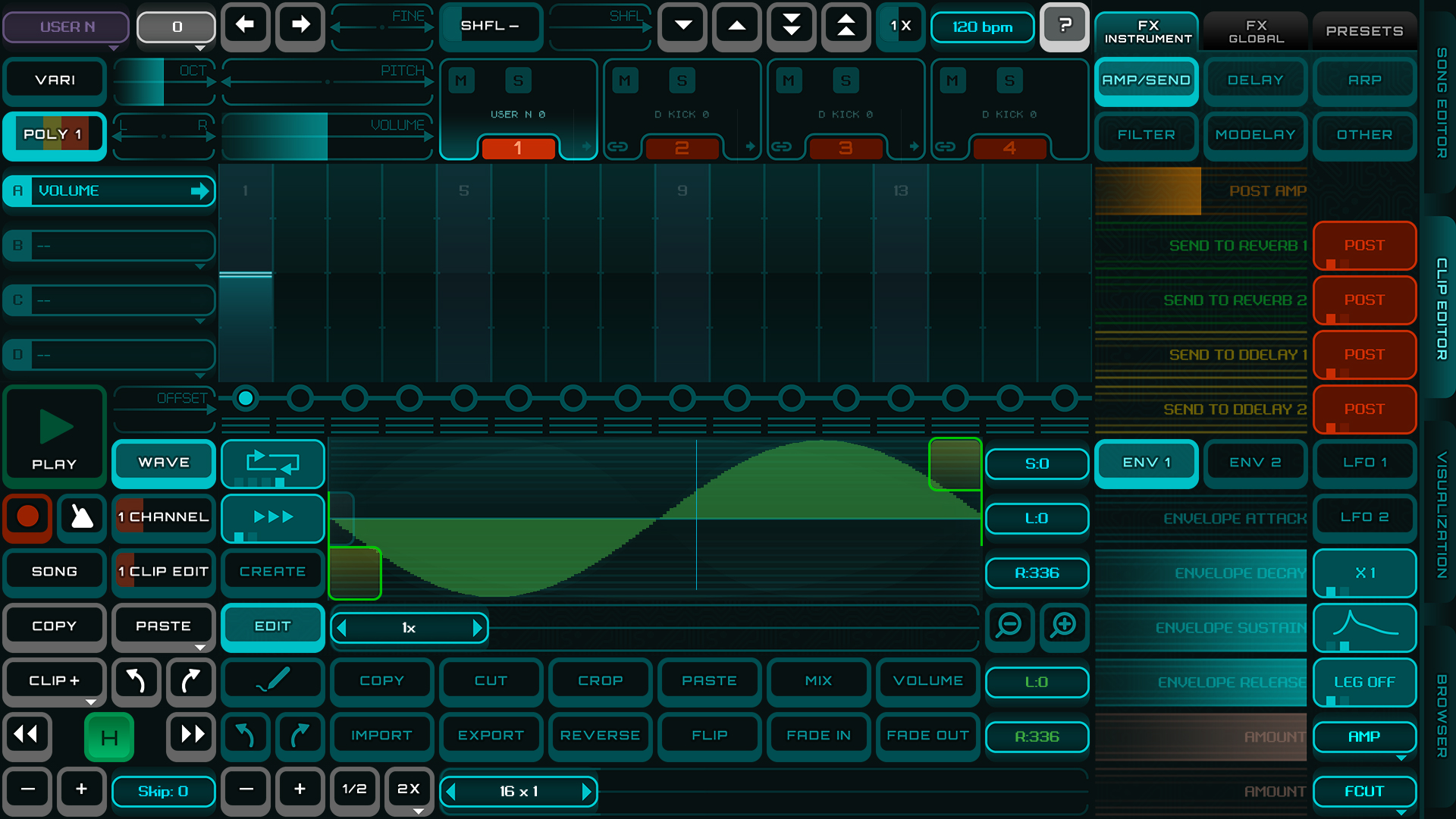Expand the USER N instrument selector

pyautogui.click(x=67, y=27)
